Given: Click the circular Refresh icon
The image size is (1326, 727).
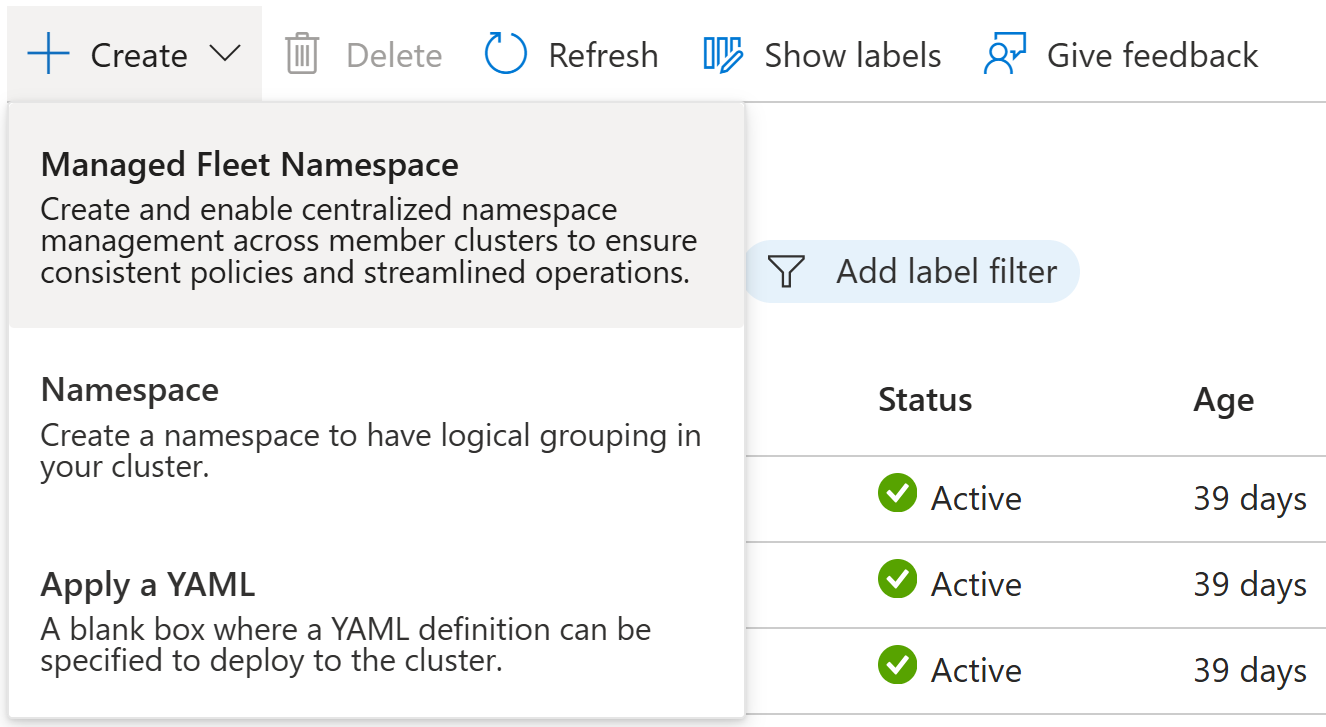Looking at the screenshot, I should click(505, 54).
